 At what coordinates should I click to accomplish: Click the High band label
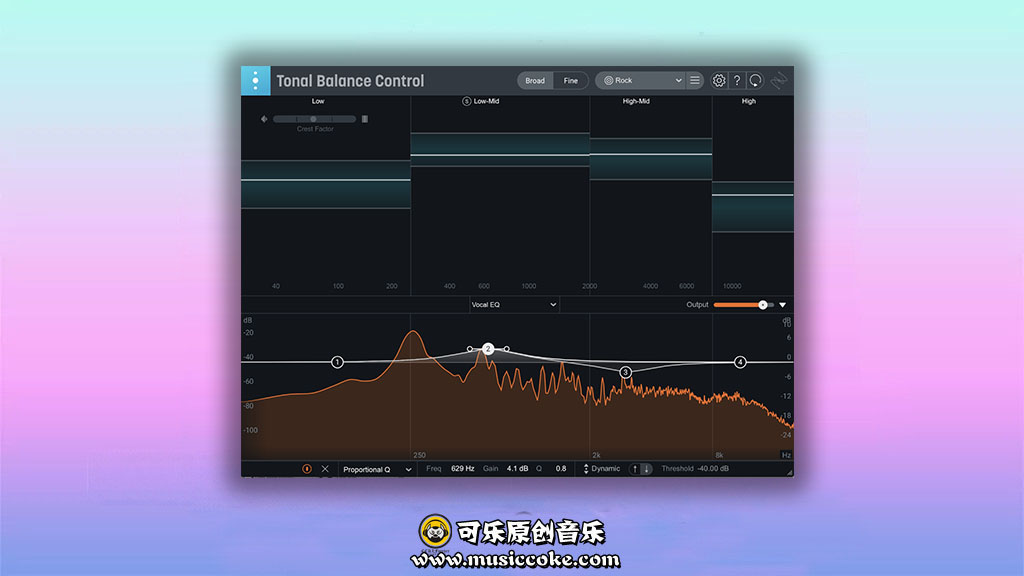748,101
